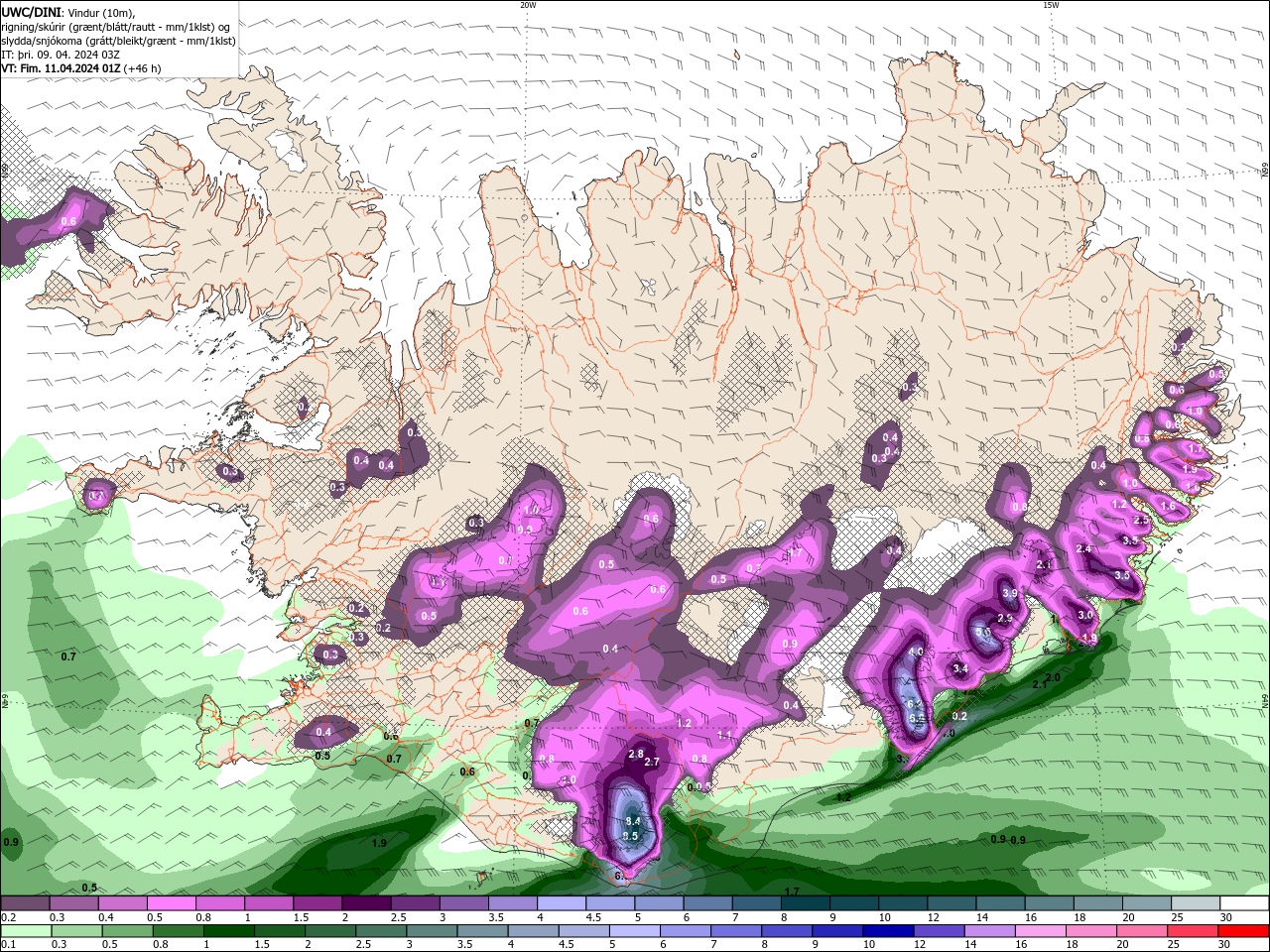Select the dark purple snow swatch labeled 2
The image size is (1270, 952).
point(366,903)
